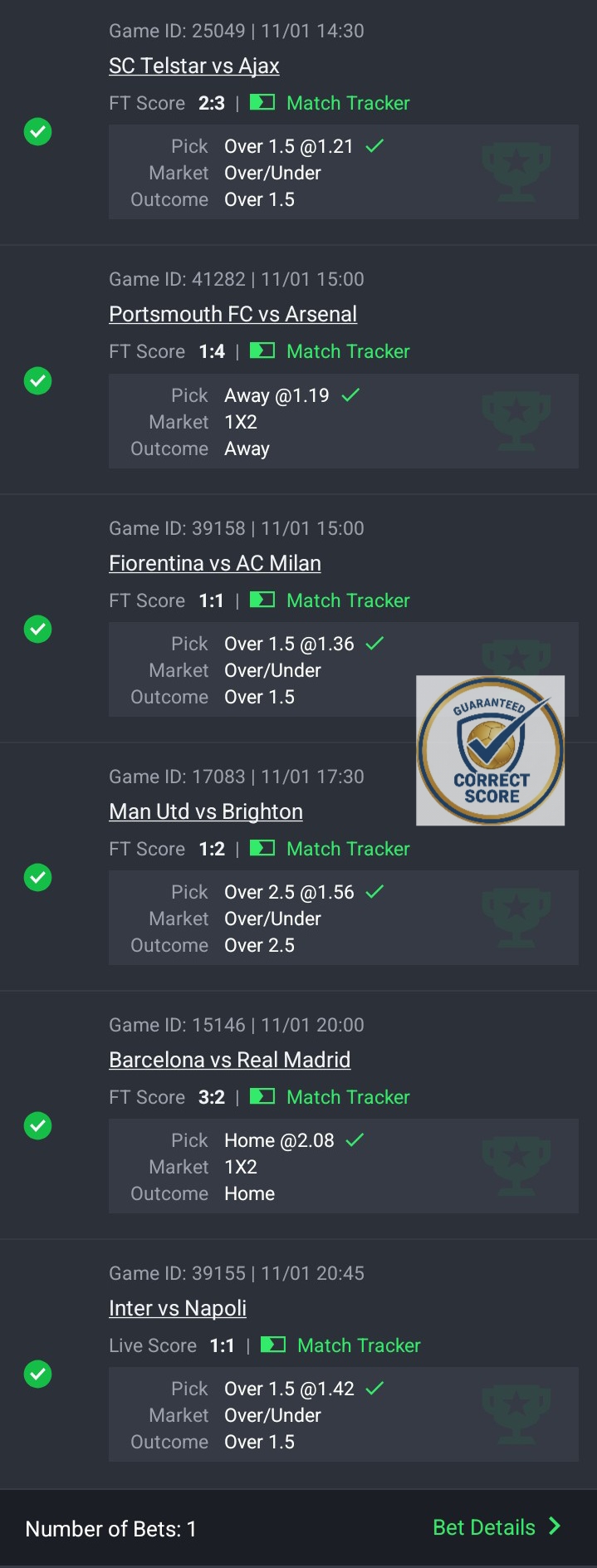
Task: Open the Inter vs Napoli match
Action: (x=178, y=1308)
